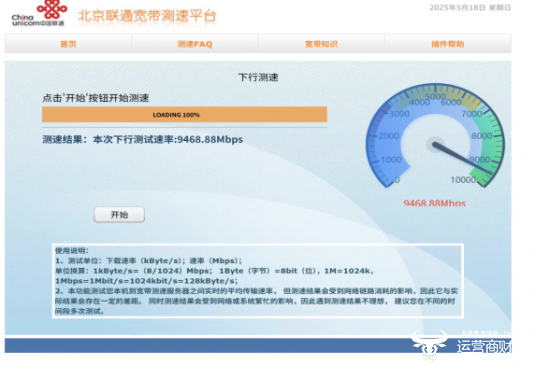Click the orange LOADING 100% progress bar
550x365 pixels.
[x=185, y=115]
